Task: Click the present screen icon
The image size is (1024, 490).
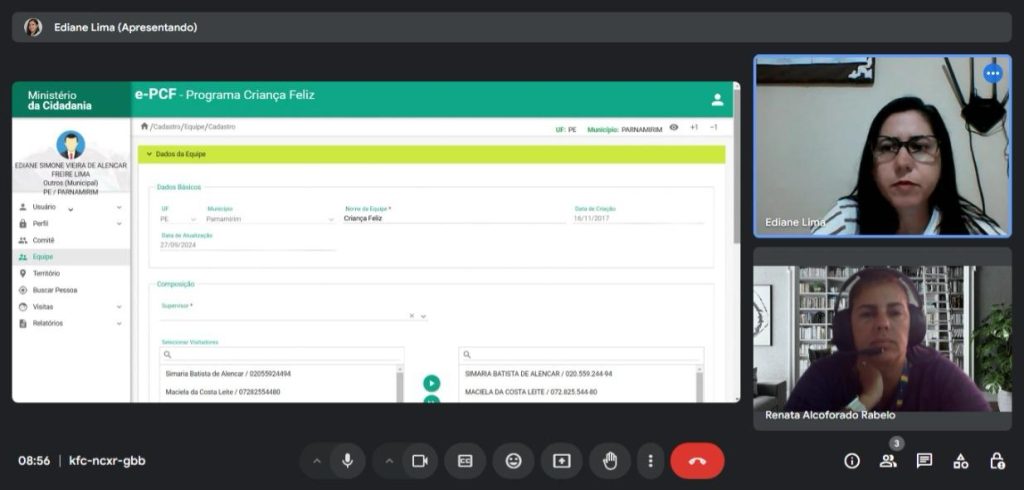Action: click(562, 461)
